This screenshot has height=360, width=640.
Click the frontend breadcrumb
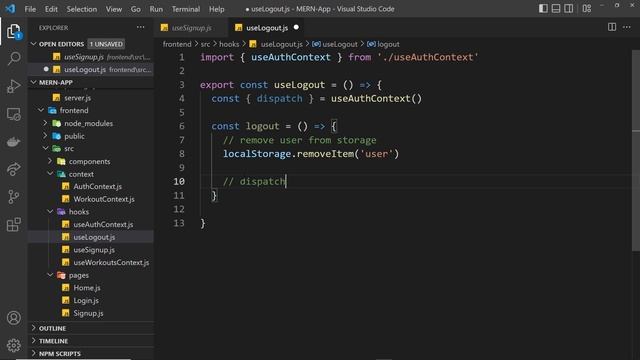click(177, 44)
